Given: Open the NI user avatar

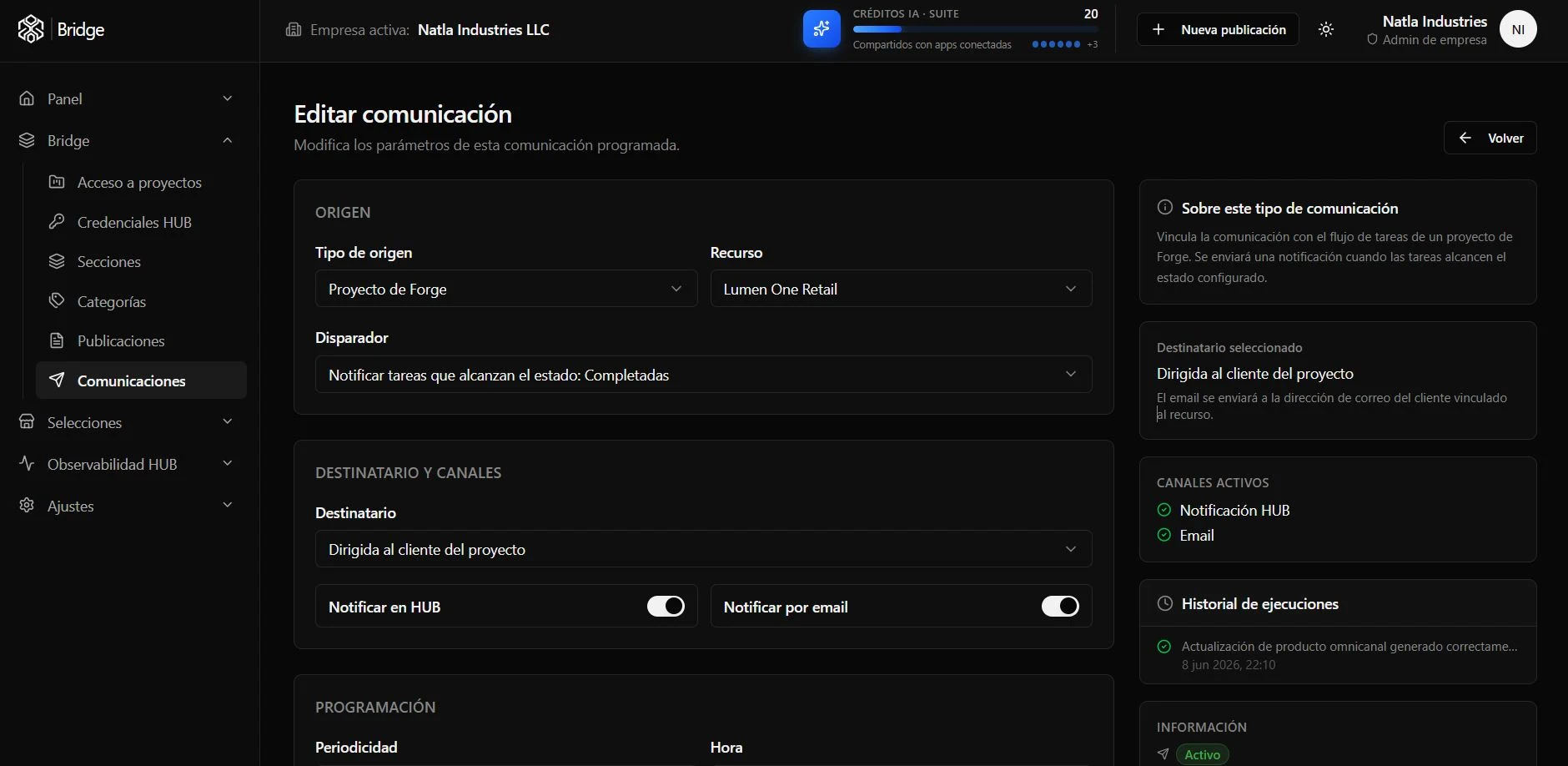Looking at the screenshot, I should click(x=1518, y=29).
